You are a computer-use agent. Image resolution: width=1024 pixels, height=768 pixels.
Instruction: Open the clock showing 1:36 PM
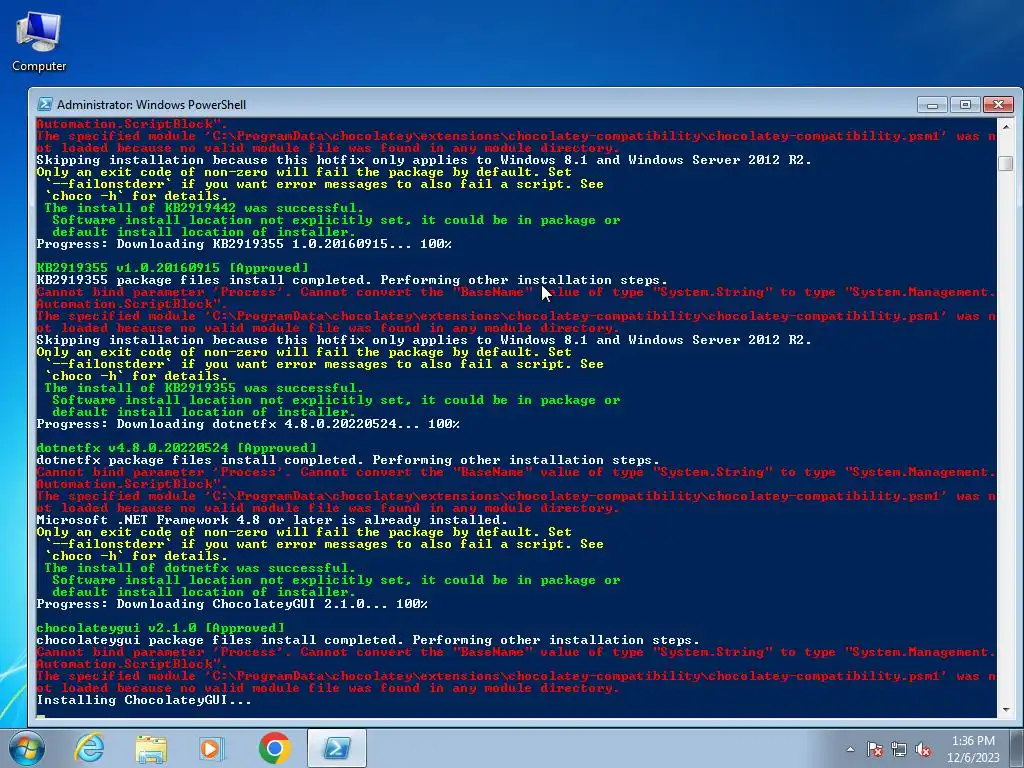tap(973, 749)
